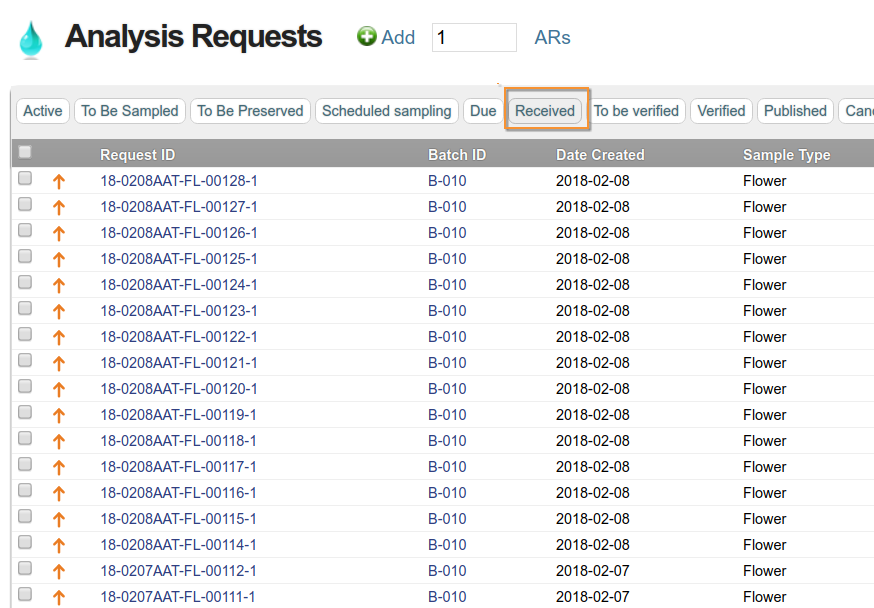Screen dimensions: 874x608
Task: Click orange arrow icon for request 18-0208AAT-FL-00128-1
Action: [x=58, y=182]
